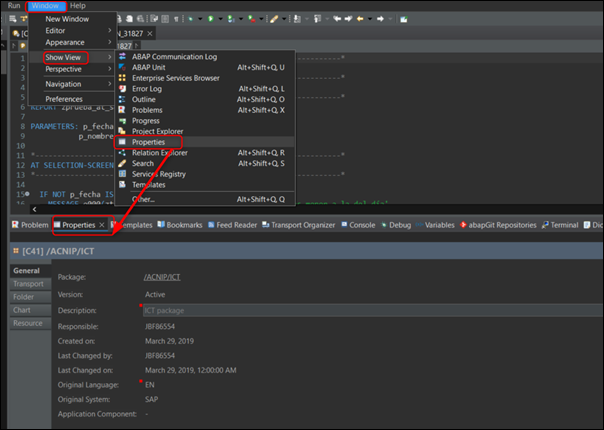Expand the Navigation submenu
Screen dimensions: 604x430
tap(72, 84)
